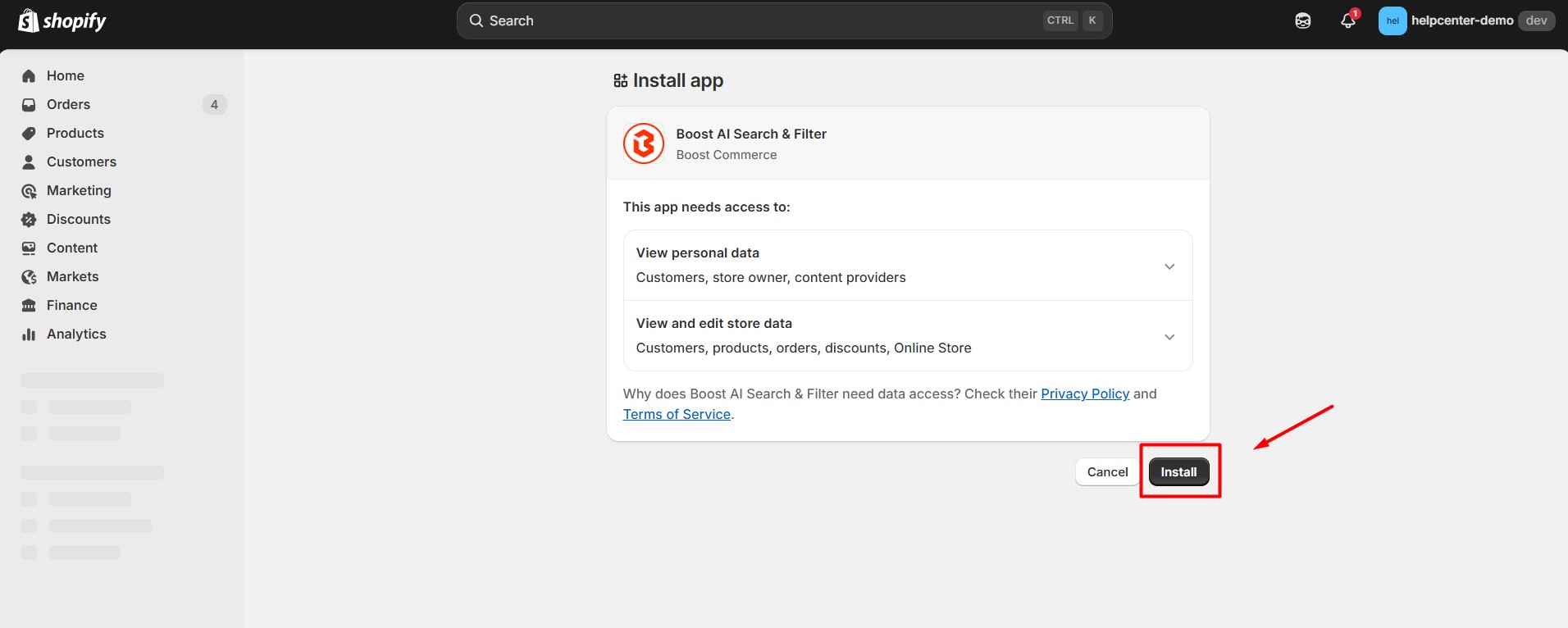Click the Finance bank icon
The width and height of the screenshot is (1568, 628).
(29, 306)
